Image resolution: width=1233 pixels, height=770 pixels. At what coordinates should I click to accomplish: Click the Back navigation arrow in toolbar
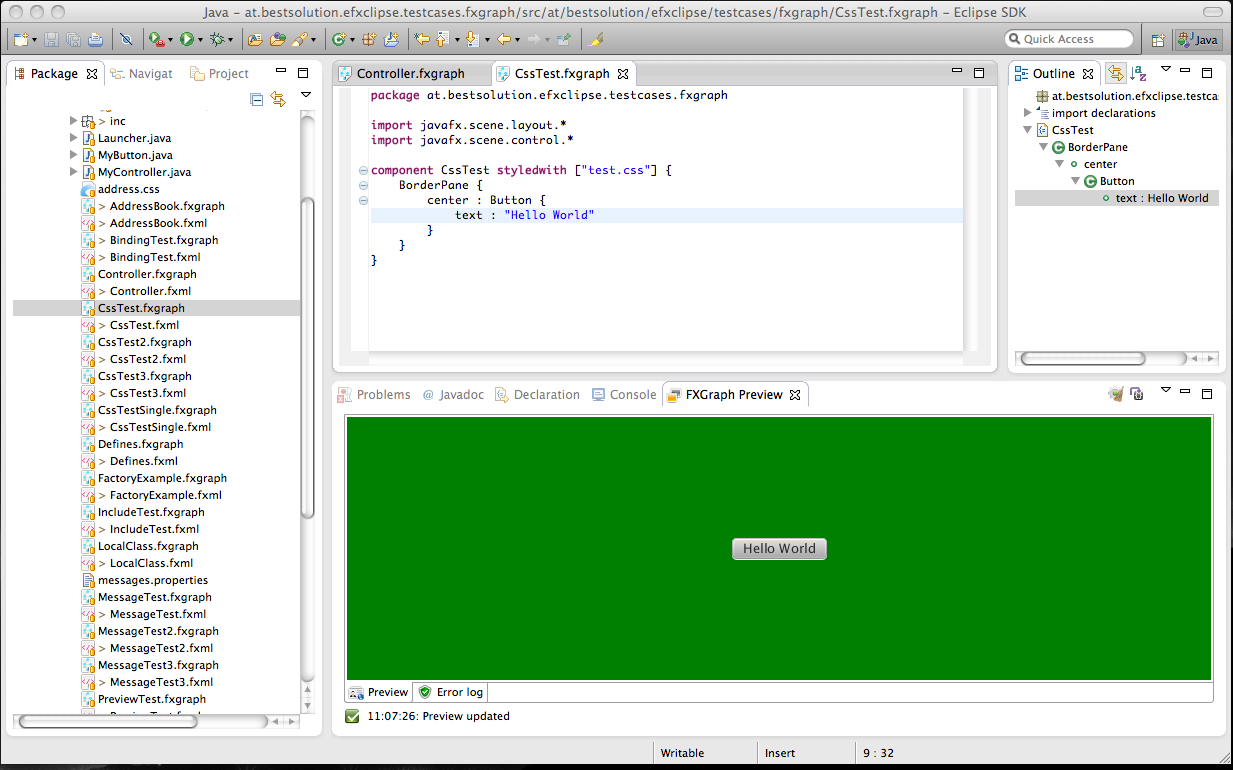point(504,40)
